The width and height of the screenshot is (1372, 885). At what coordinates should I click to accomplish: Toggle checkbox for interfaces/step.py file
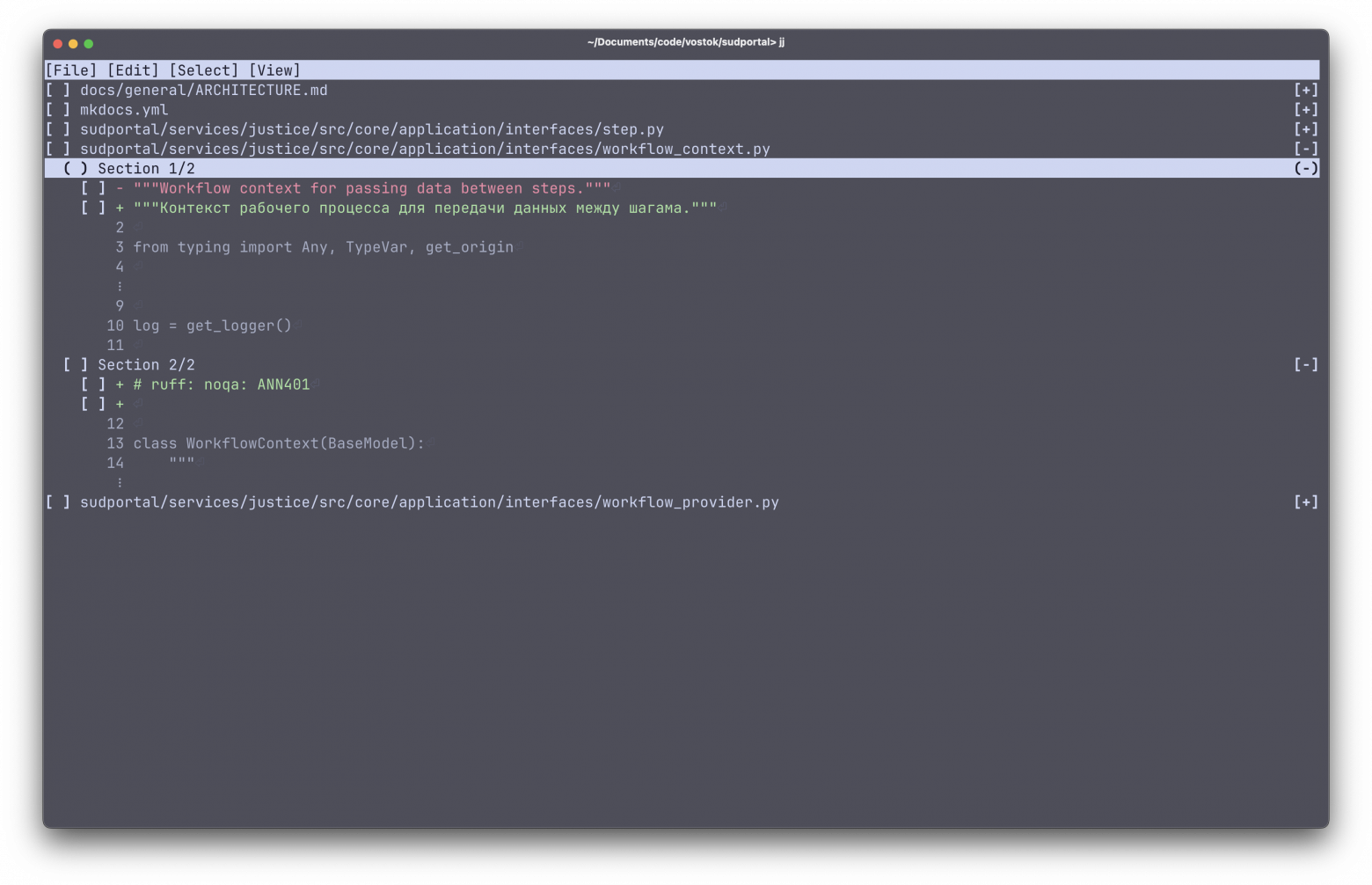coord(58,129)
